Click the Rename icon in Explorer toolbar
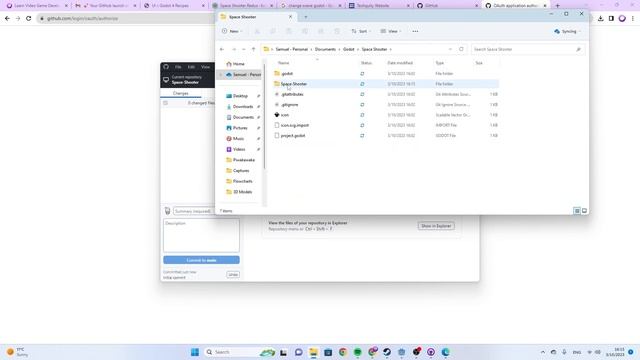 pos(304,31)
